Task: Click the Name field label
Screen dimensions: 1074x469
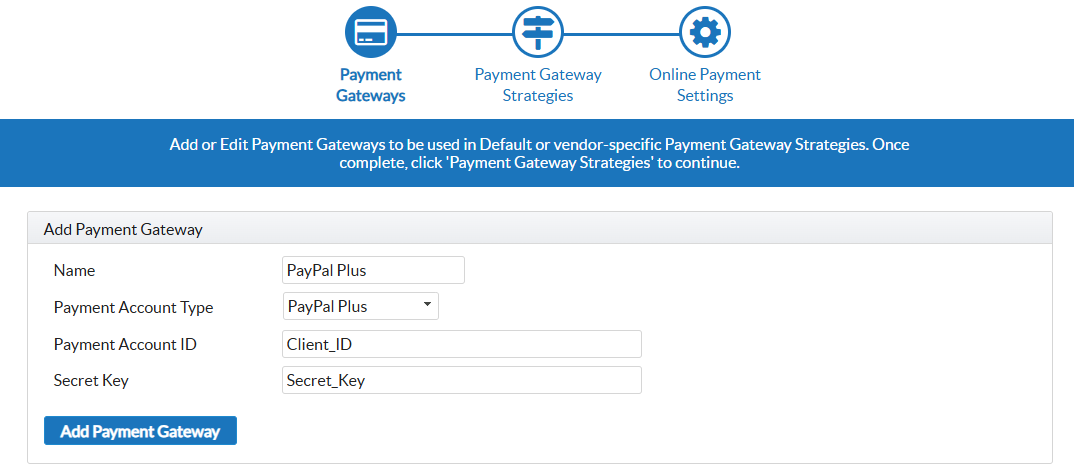Action: point(74,270)
